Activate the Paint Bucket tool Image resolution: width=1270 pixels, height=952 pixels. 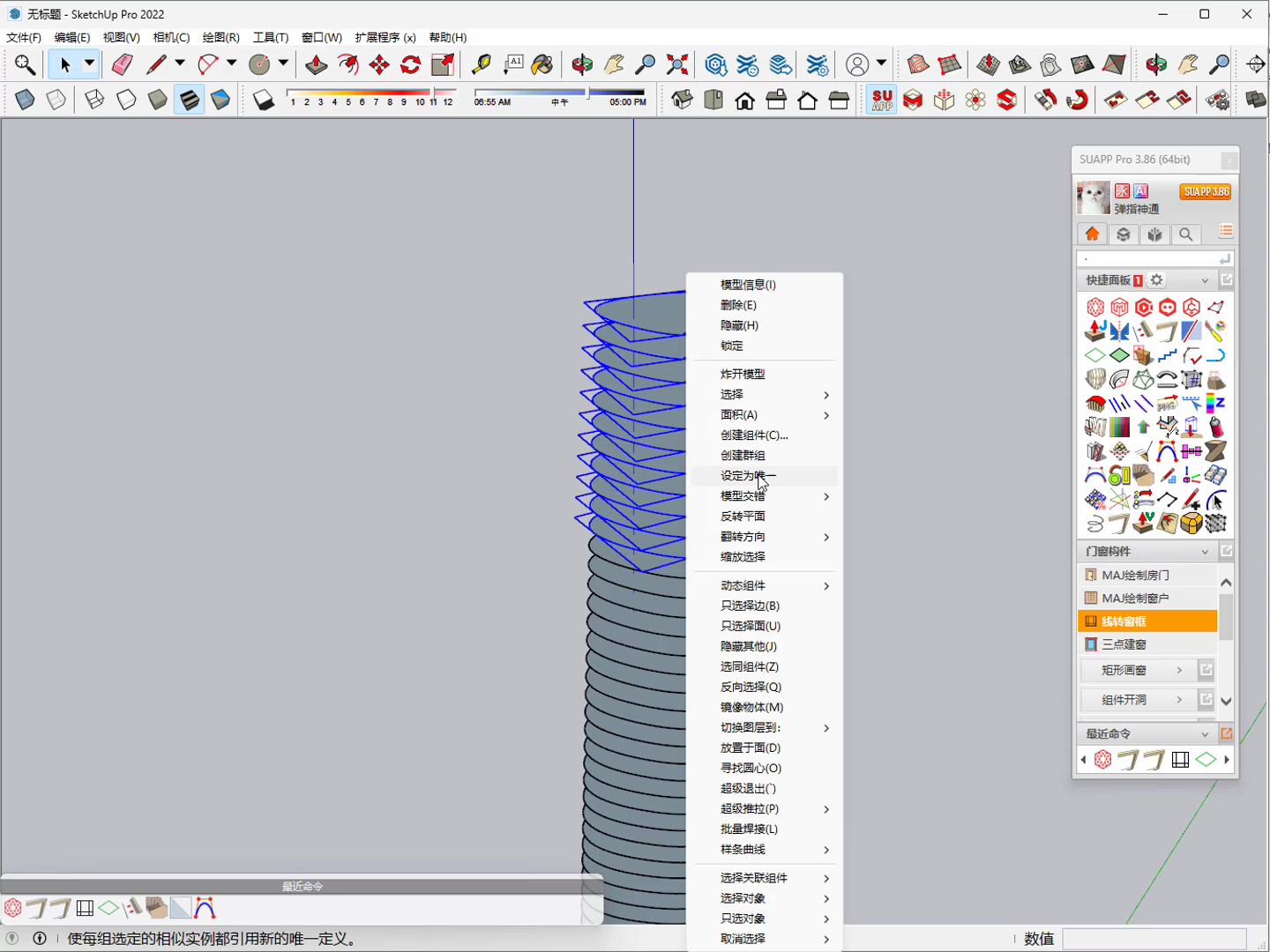[x=542, y=64]
